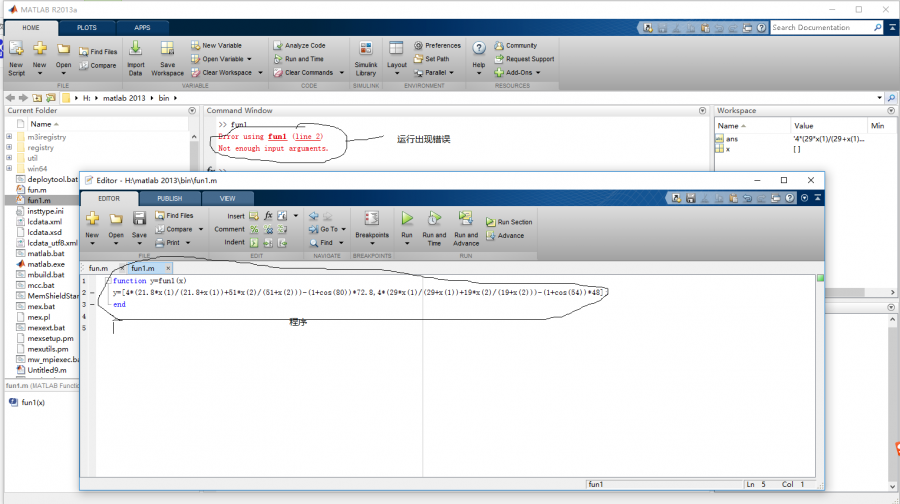Click Advance in Editor ribbon

pyautogui.click(x=505, y=235)
